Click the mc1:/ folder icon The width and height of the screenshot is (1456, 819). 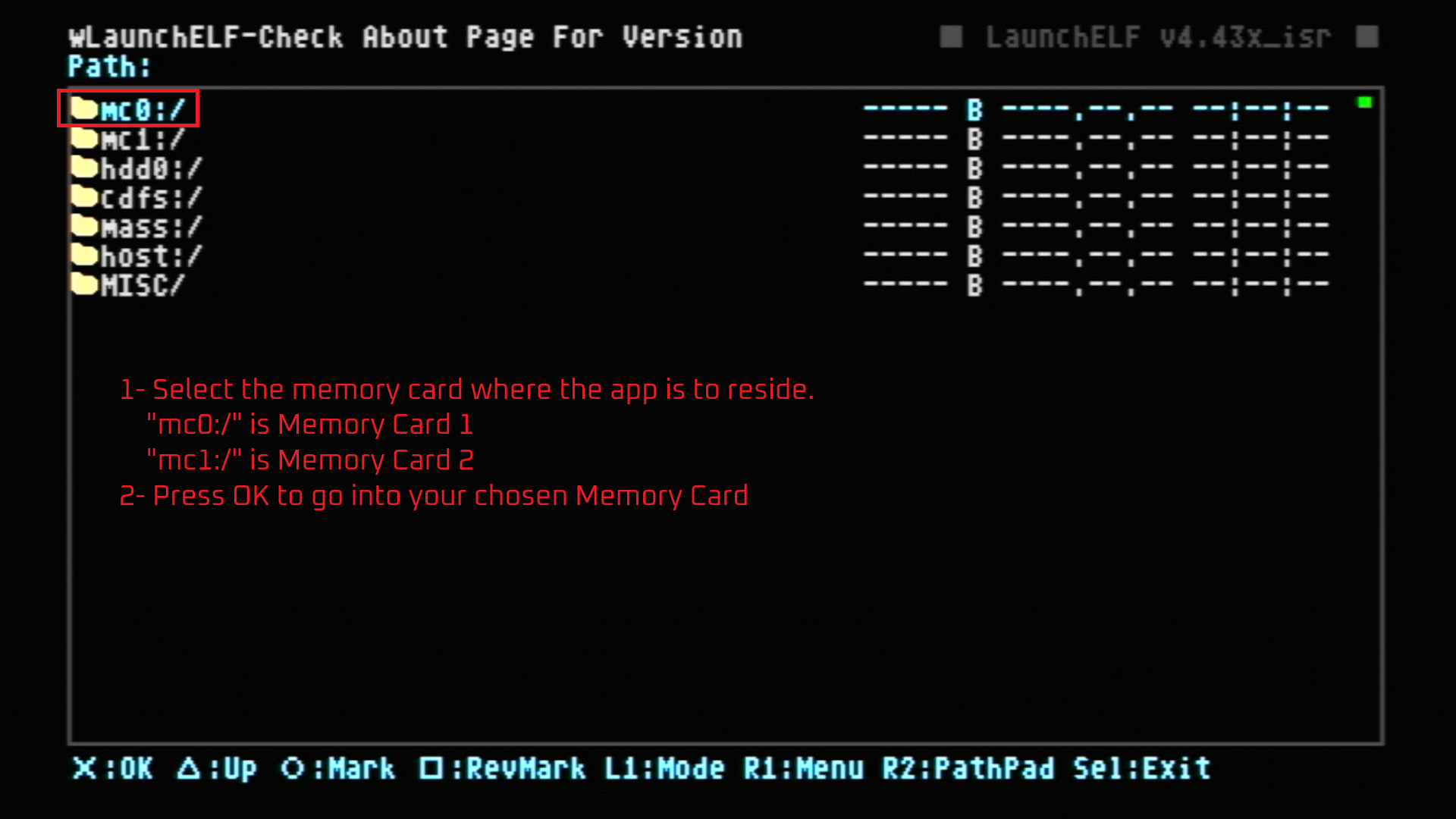pyautogui.click(x=85, y=138)
